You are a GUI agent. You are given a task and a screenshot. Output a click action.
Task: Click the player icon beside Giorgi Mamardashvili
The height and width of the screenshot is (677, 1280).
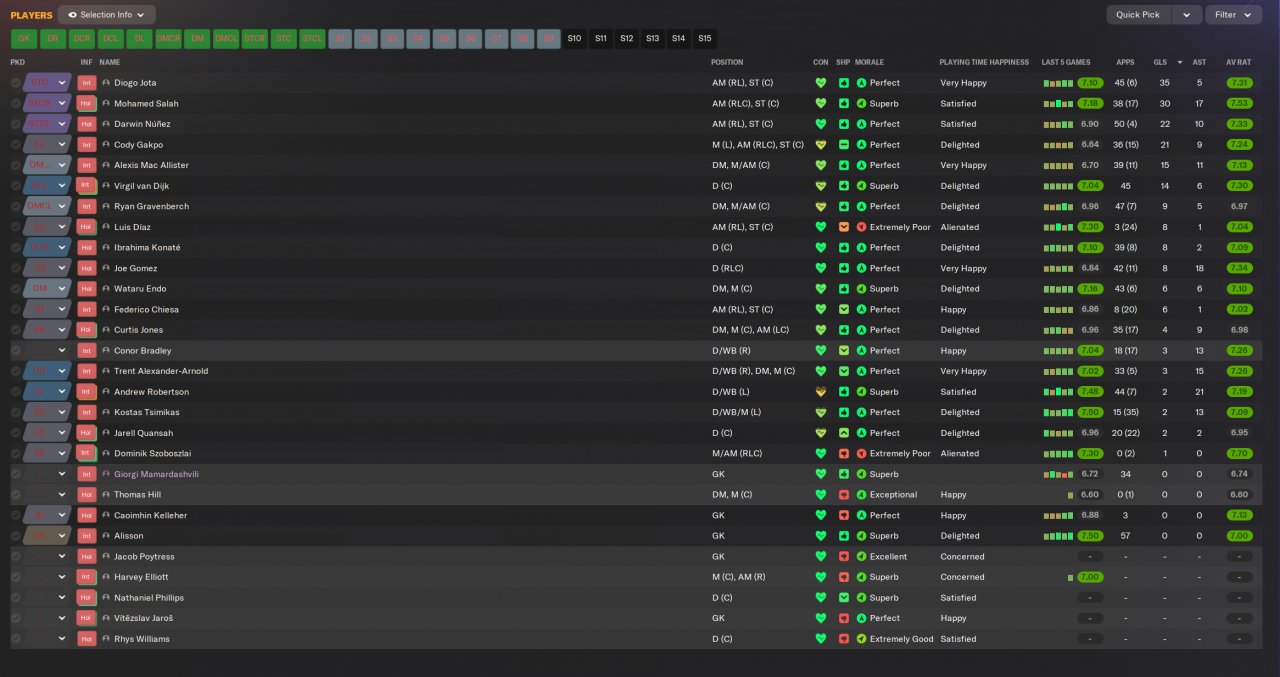[106, 474]
